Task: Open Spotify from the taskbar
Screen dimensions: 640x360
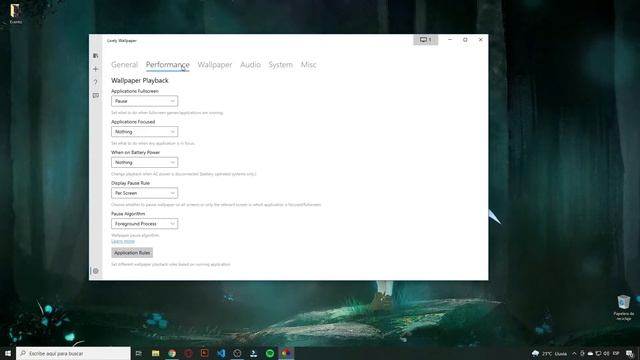Action: tap(270, 353)
